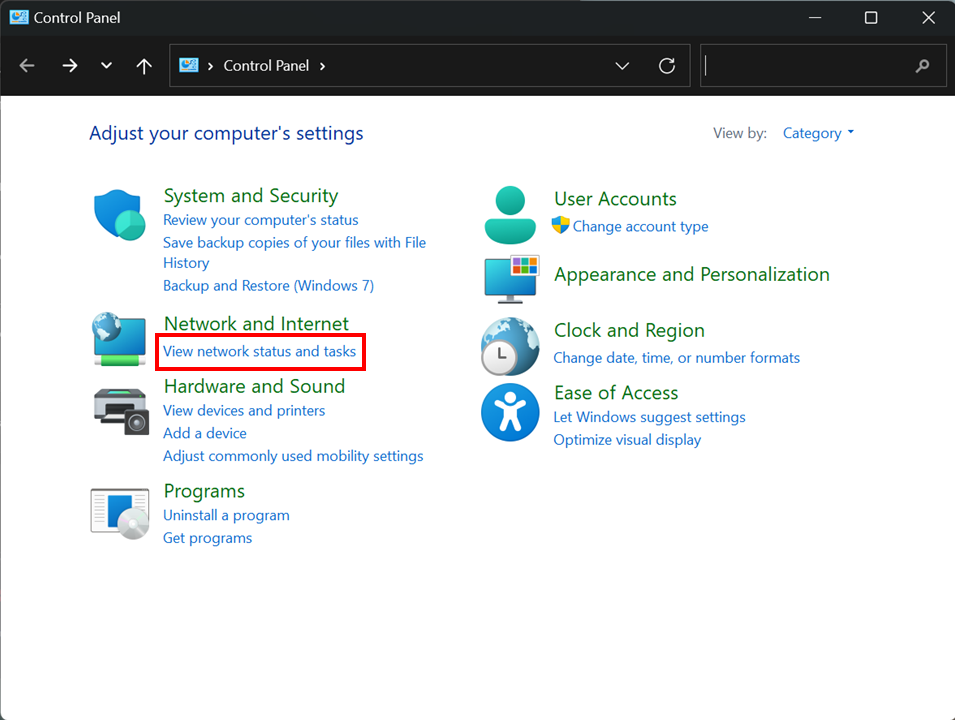Viewport: 955px width, 720px height.
Task: Click the chevron after Control Panel breadcrumb
Action: click(321, 66)
